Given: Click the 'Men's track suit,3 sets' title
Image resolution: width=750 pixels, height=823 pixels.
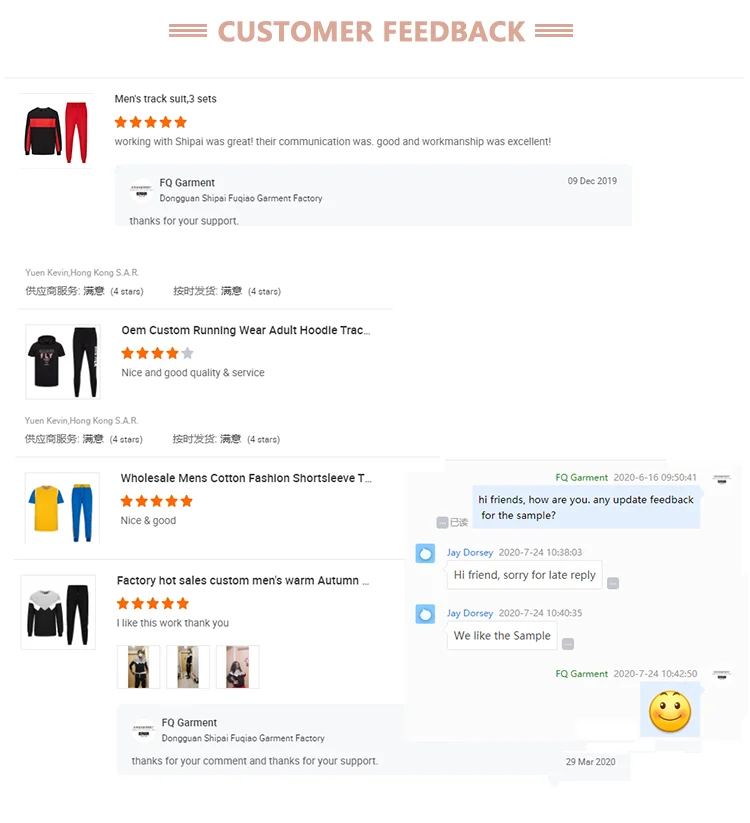Looking at the screenshot, I should point(165,99).
